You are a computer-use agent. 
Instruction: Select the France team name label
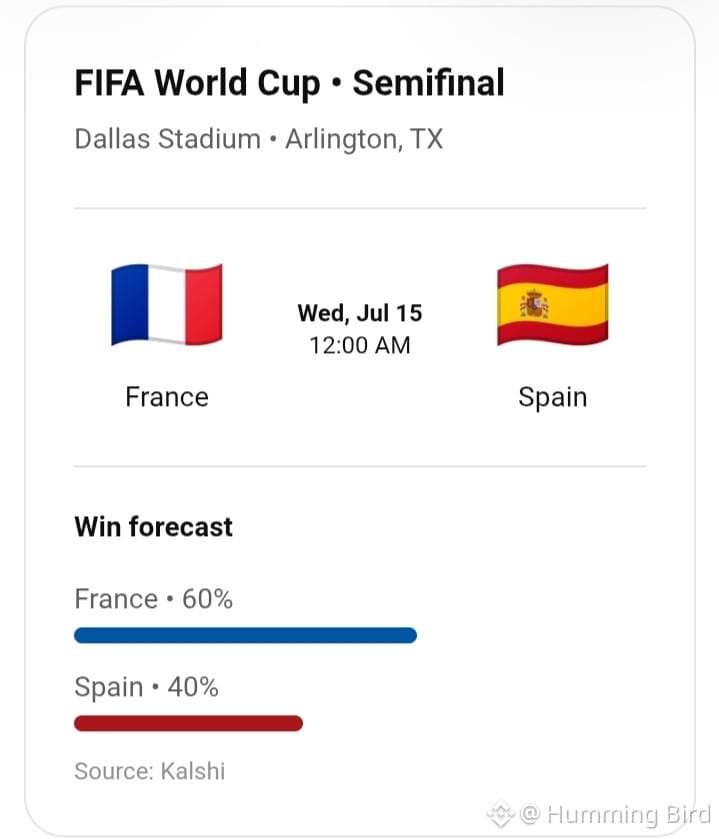pyautogui.click(x=167, y=397)
